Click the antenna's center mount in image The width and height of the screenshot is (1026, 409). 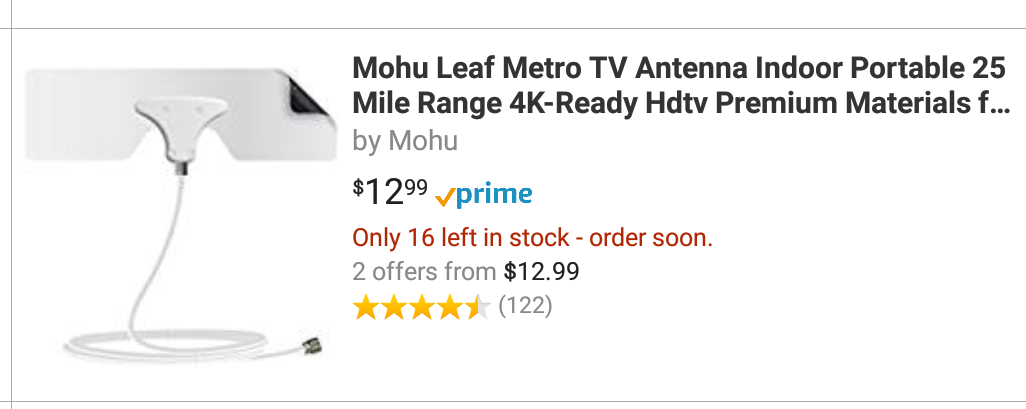182,125
